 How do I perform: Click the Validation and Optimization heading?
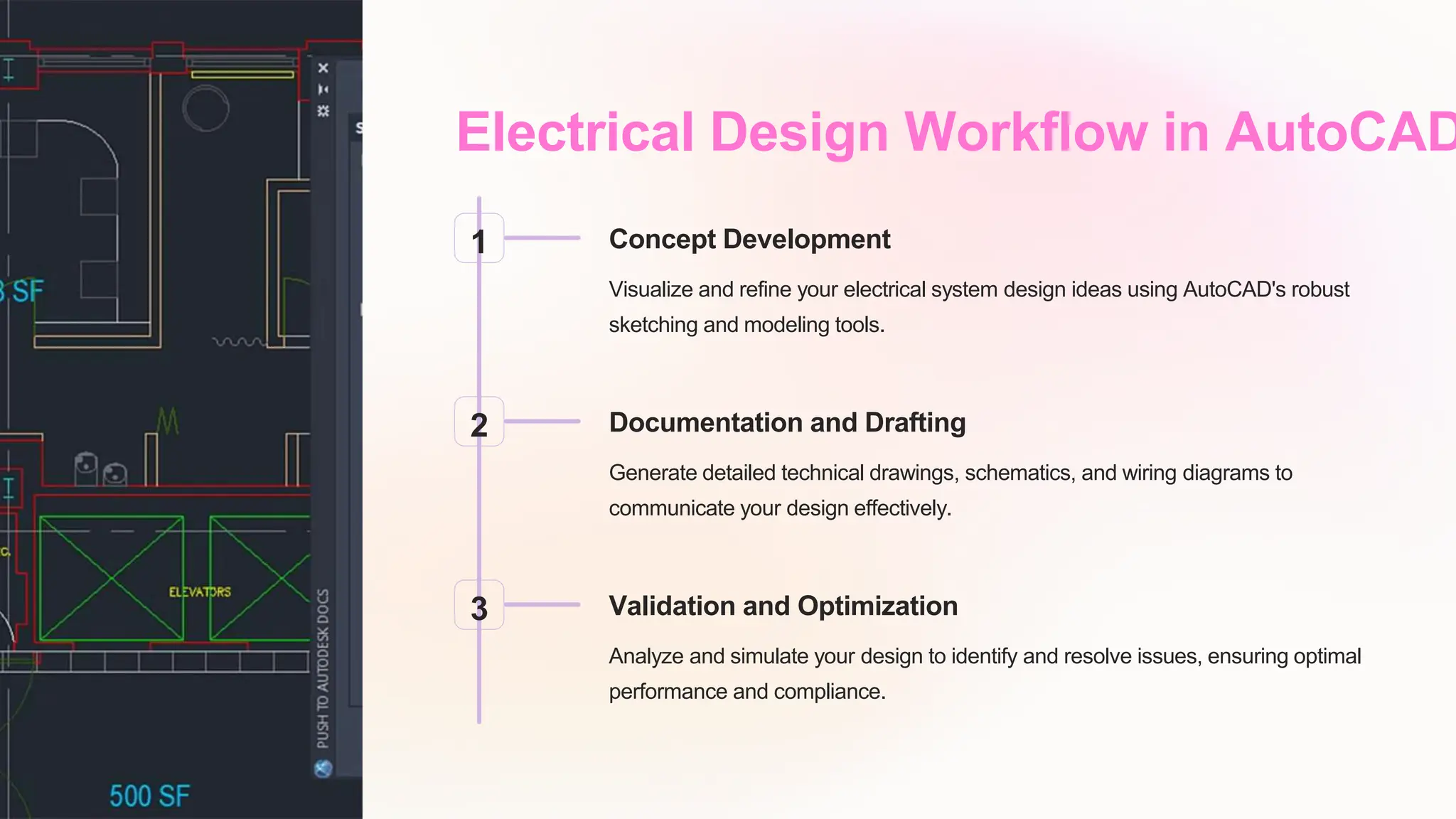pos(783,606)
